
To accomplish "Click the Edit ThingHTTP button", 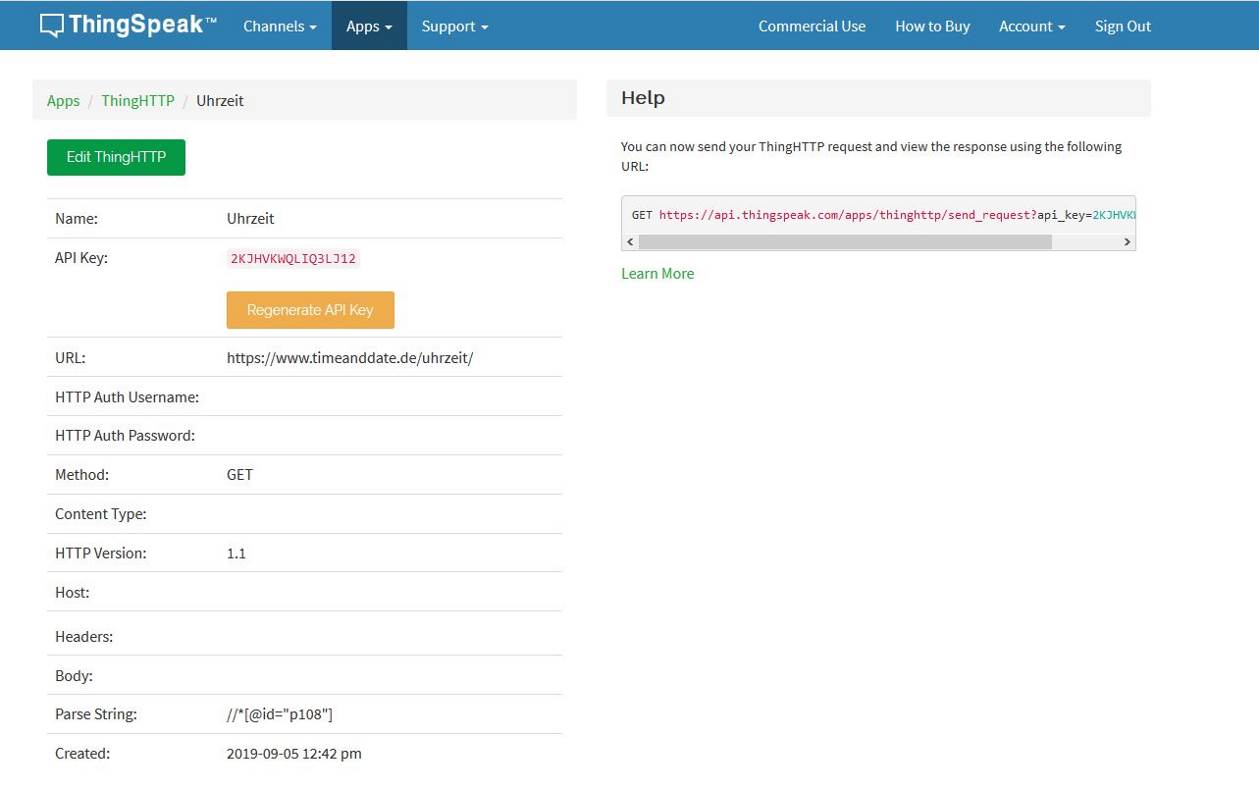I will [x=116, y=157].
